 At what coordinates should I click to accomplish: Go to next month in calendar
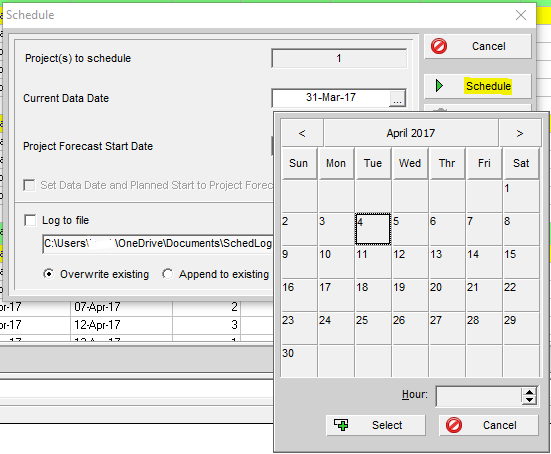pyautogui.click(x=520, y=133)
